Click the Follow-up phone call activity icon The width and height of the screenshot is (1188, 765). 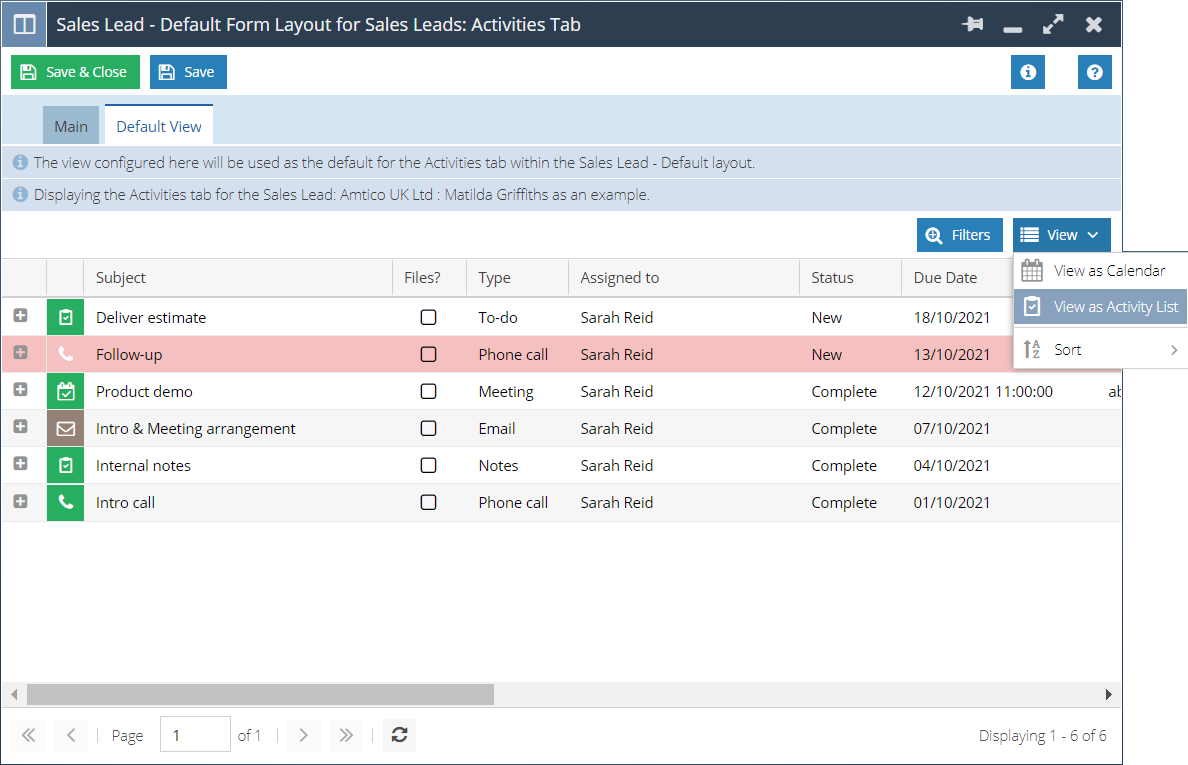(x=65, y=354)
